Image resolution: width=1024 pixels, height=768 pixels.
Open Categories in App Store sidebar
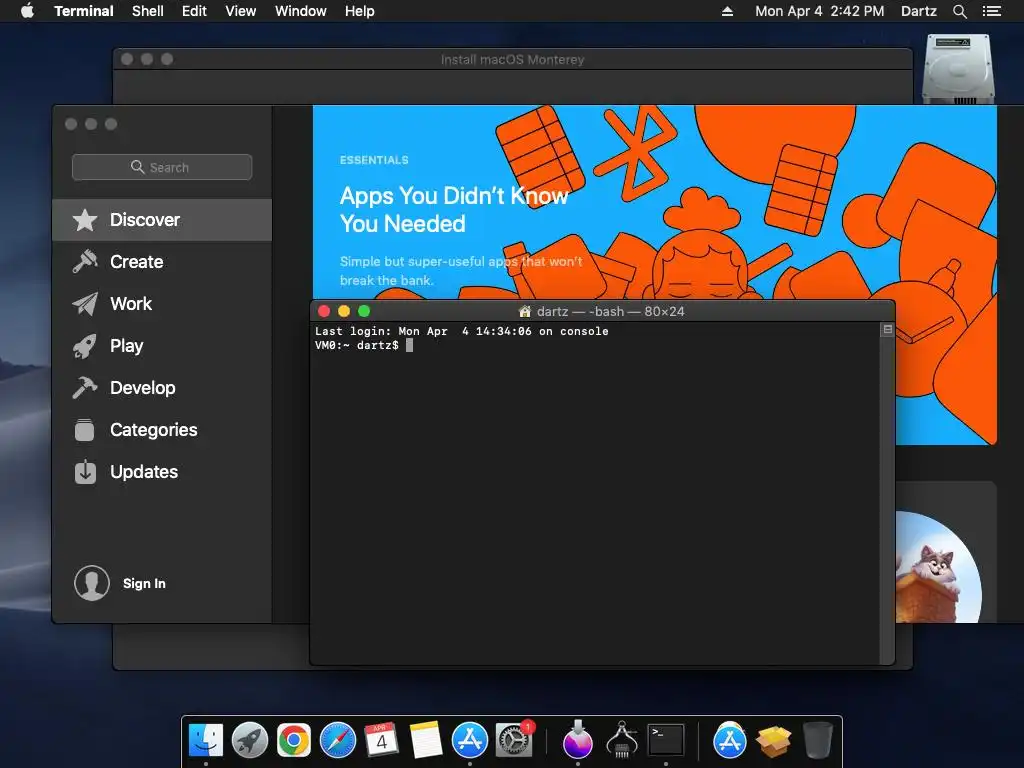161,430
